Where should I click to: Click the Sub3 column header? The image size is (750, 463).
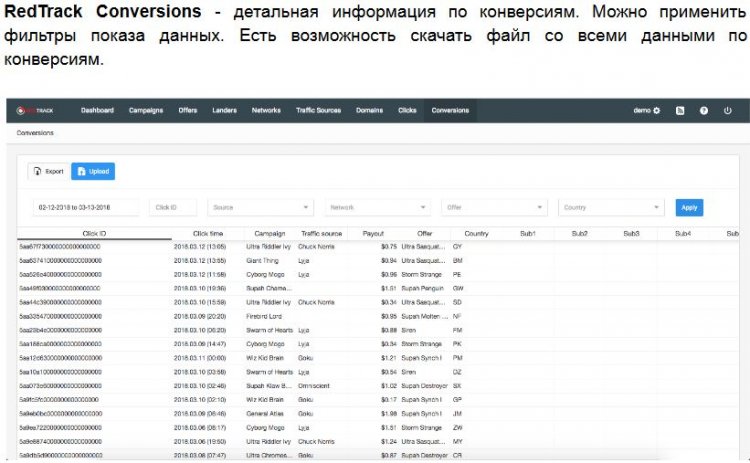[x=631, y=233]
